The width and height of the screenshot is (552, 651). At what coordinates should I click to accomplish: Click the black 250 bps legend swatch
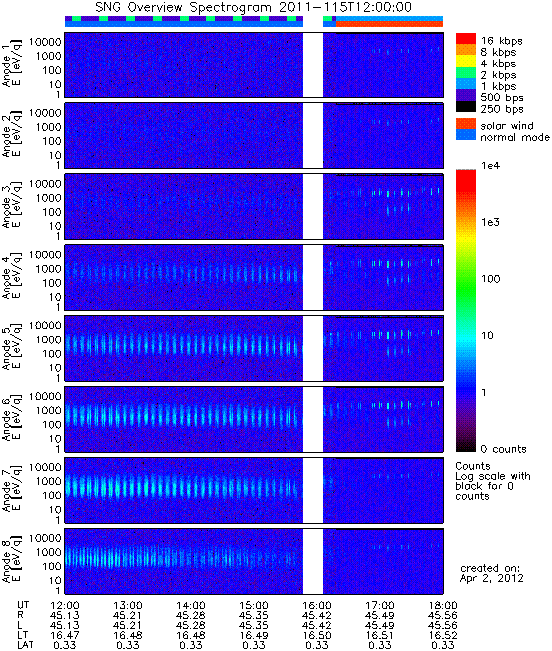466,106
